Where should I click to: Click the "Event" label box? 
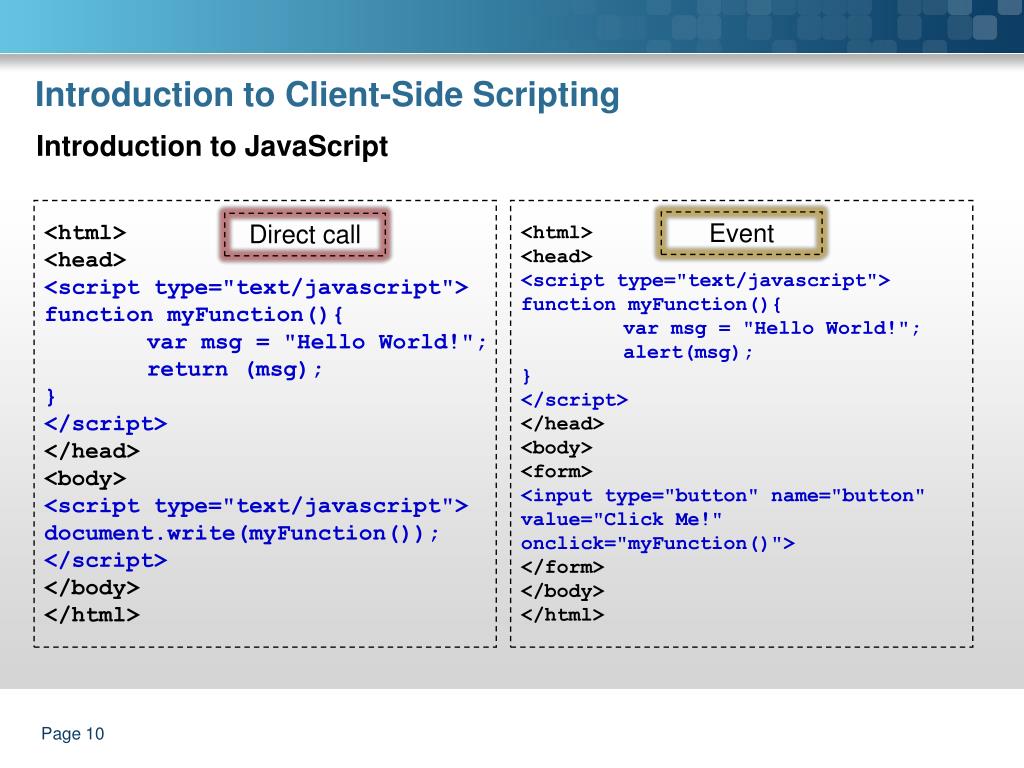coord(741,233)
